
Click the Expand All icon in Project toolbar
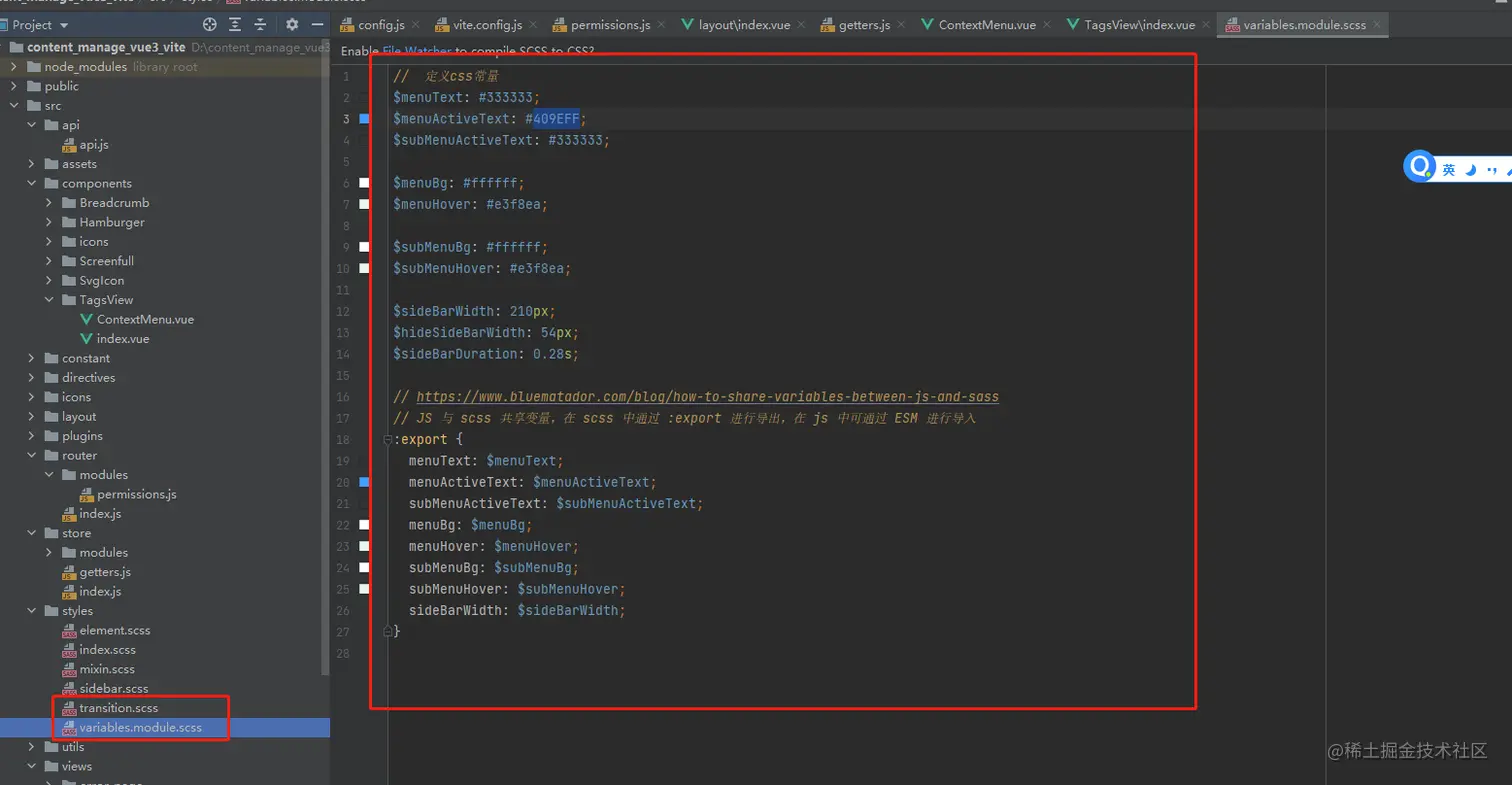pyautogui.click(x=235, y=24)
